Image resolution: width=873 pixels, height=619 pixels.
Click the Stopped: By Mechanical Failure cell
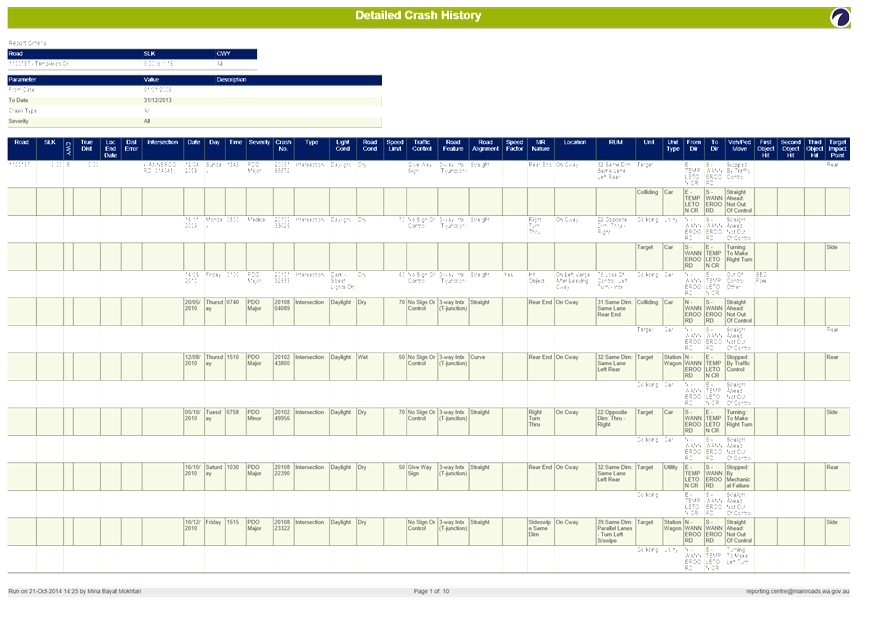(x=738, y=476)
